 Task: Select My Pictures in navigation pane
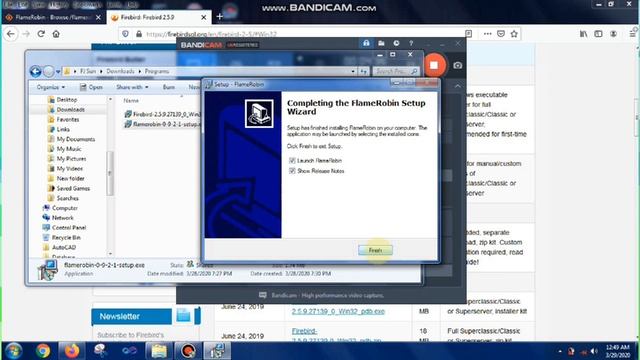71,159
